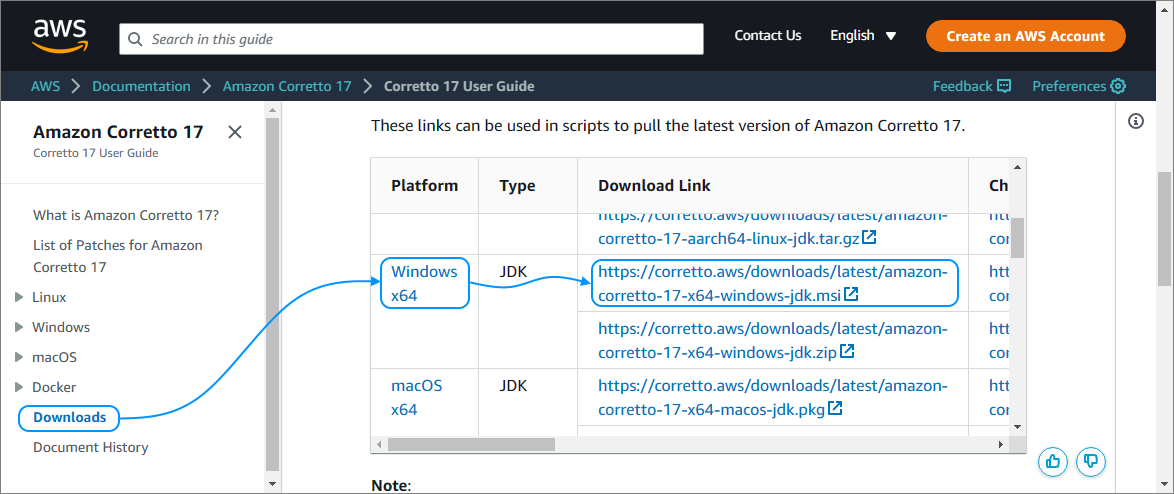
Task: Select Downloads in the sidebar
Action: 70,417
